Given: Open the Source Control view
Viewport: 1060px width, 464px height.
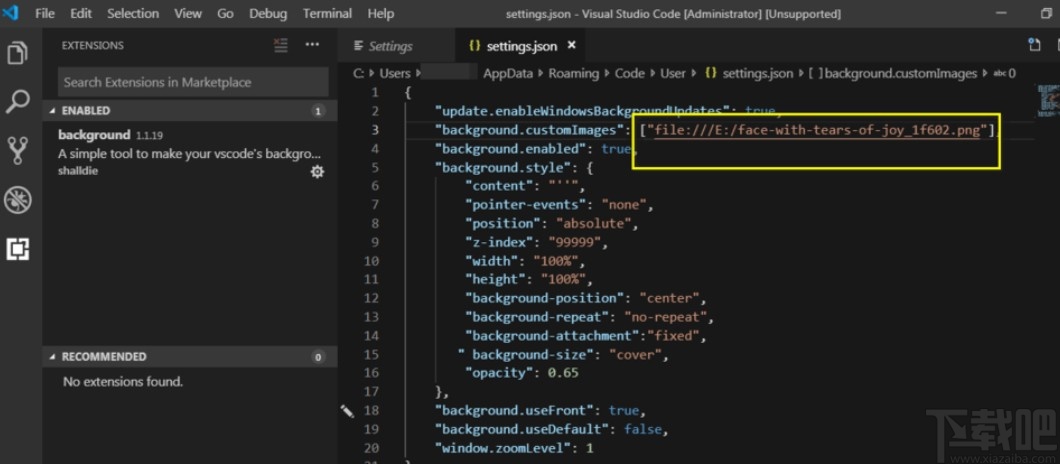Looking at the screenshot, I should pyautogui.click(x=18, y=151).
